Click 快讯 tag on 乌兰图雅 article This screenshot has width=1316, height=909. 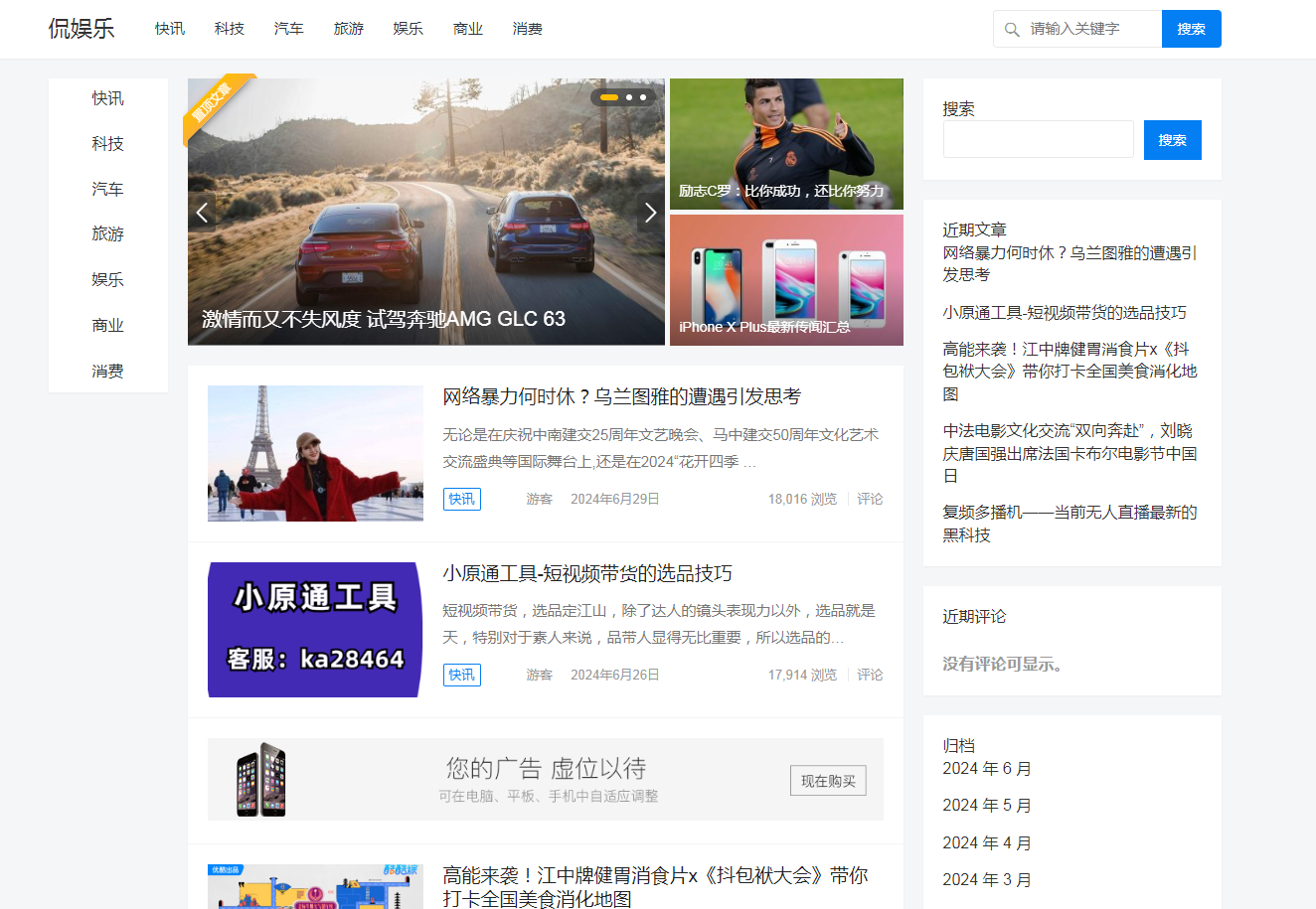point(462,499)
